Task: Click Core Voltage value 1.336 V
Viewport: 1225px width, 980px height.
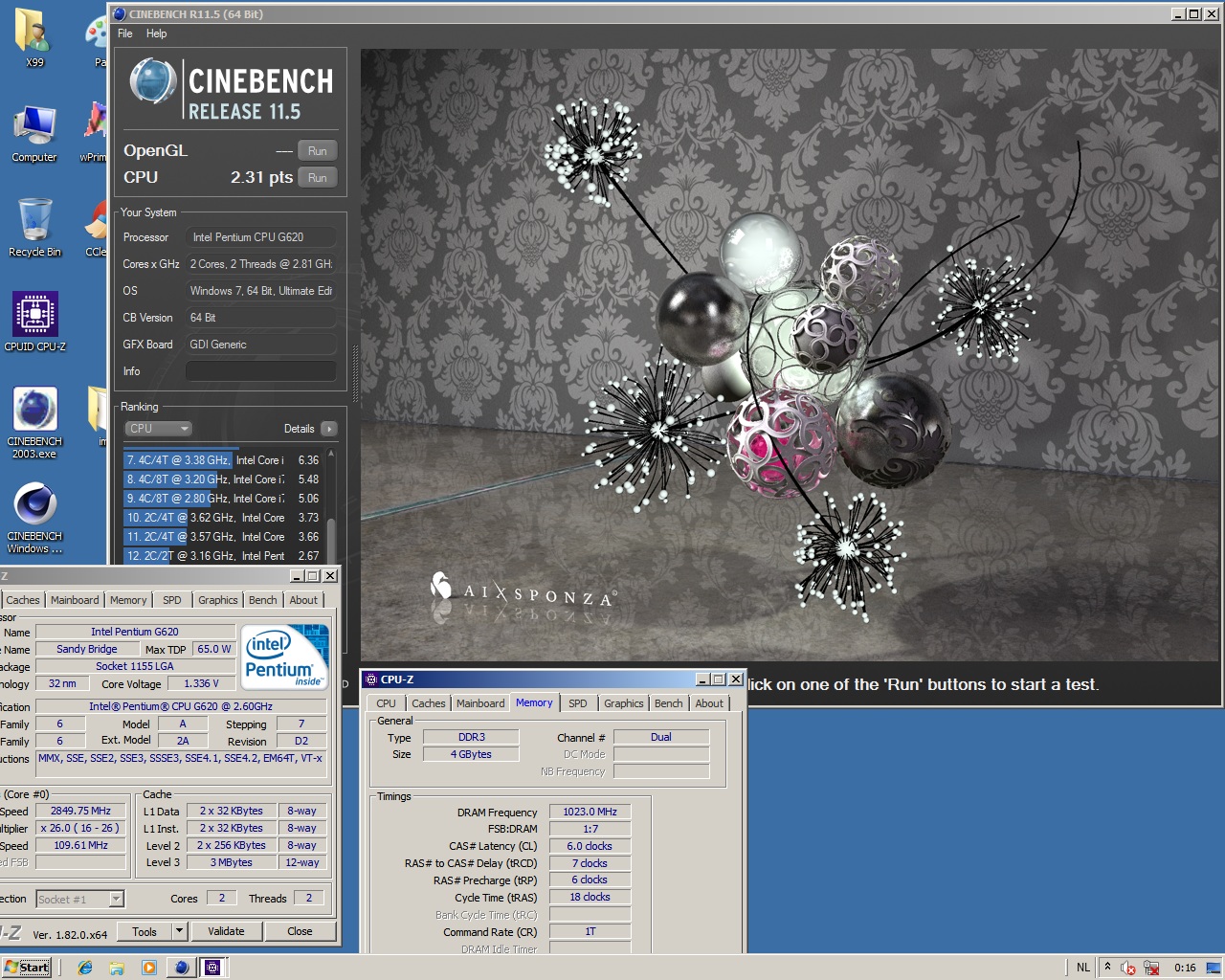Action: pos(201,683)
